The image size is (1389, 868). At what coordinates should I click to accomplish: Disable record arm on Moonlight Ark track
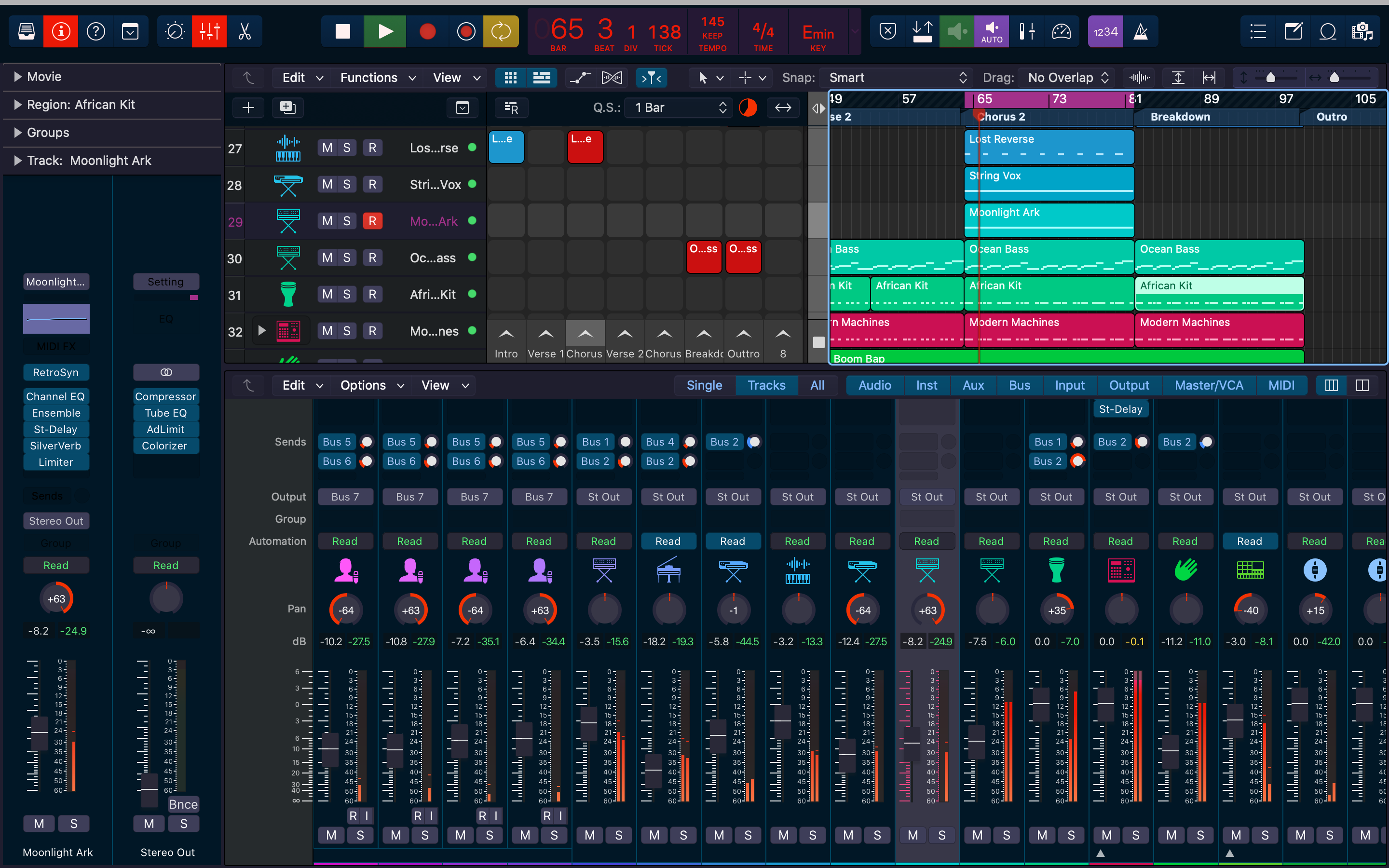coord(372,221)
